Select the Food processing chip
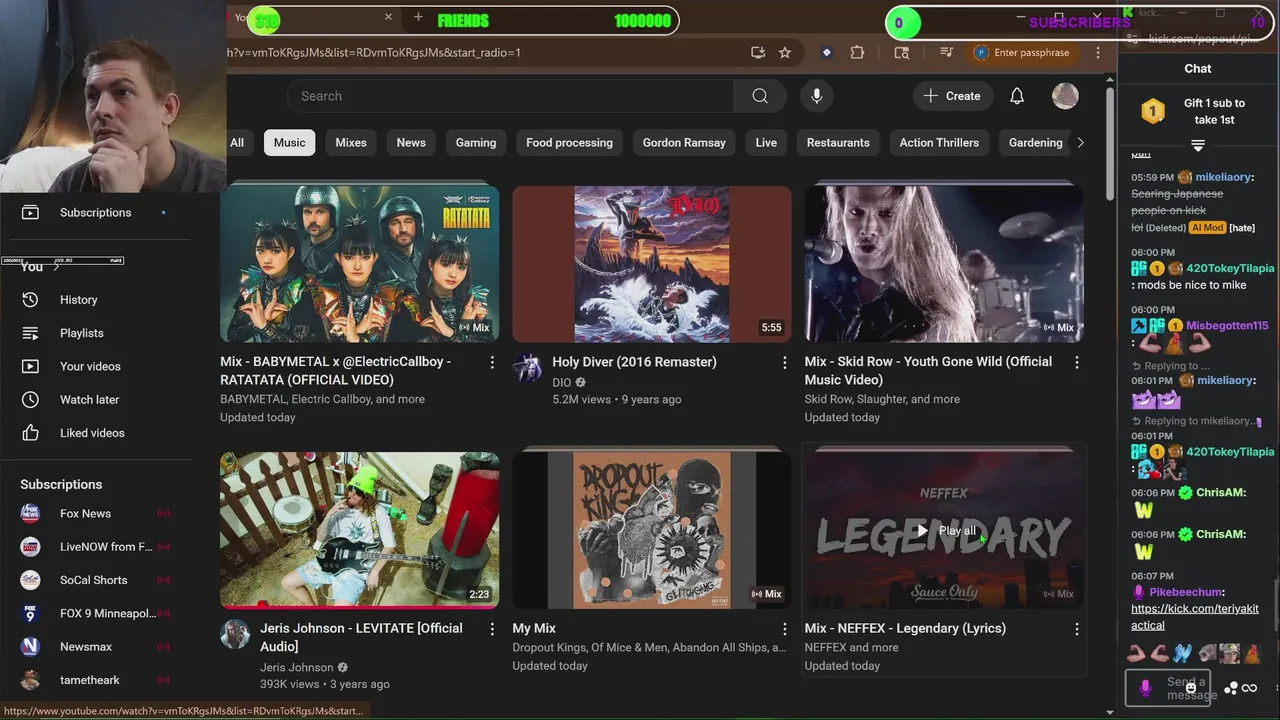This screenshot has height=720, width=1280. 570,143
